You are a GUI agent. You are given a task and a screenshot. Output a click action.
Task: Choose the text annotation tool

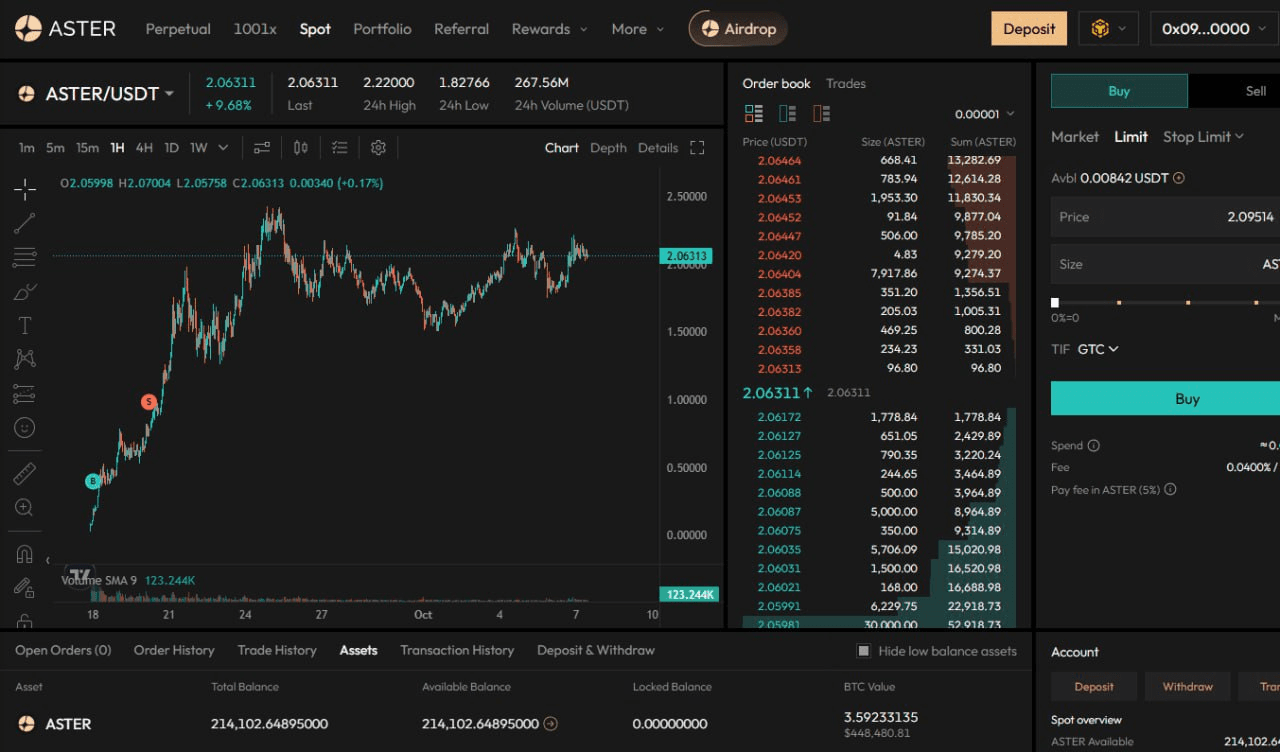[25, 326]
